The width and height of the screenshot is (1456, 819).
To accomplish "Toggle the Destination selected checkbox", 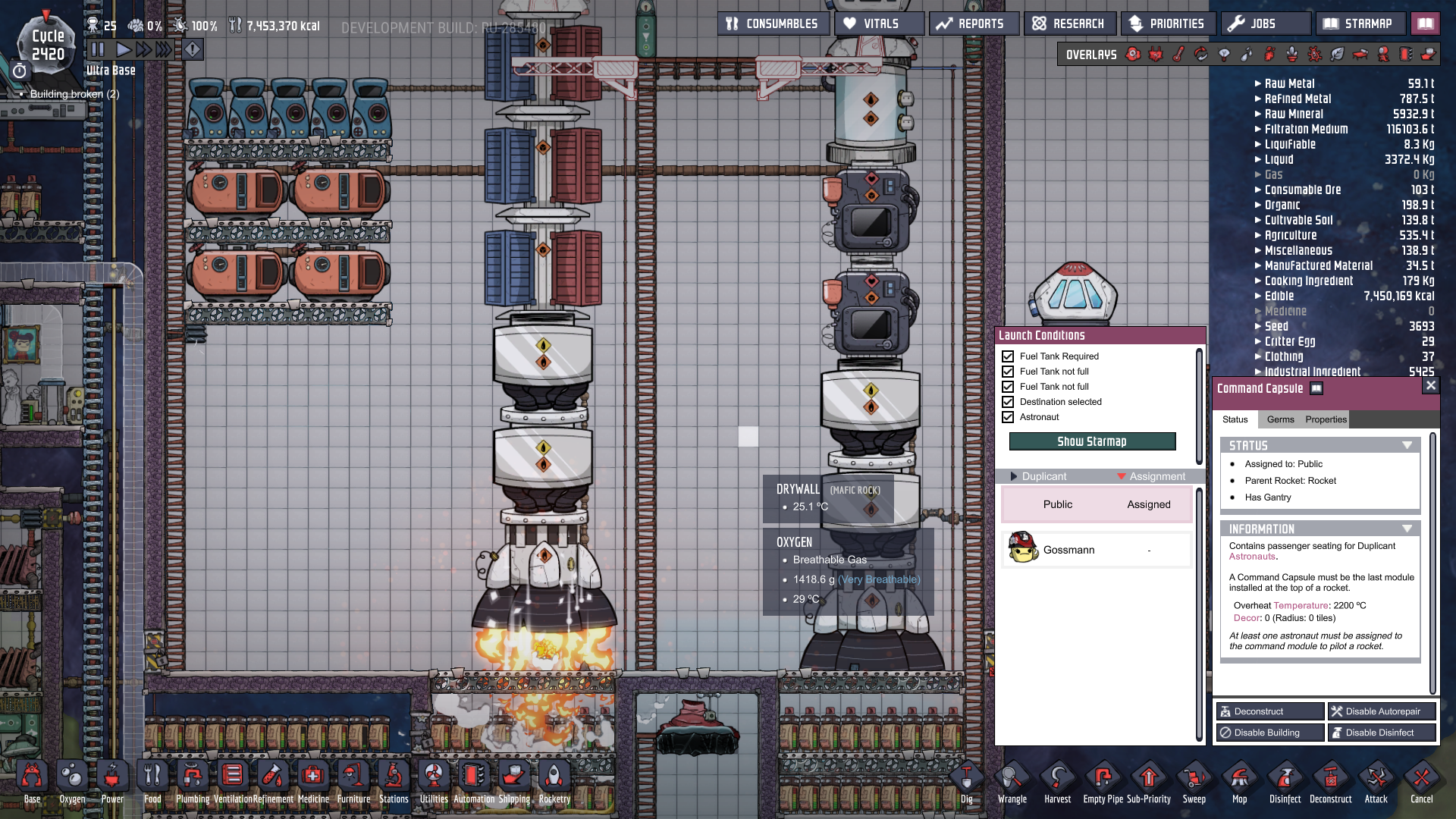I will tap(1008, 402).
